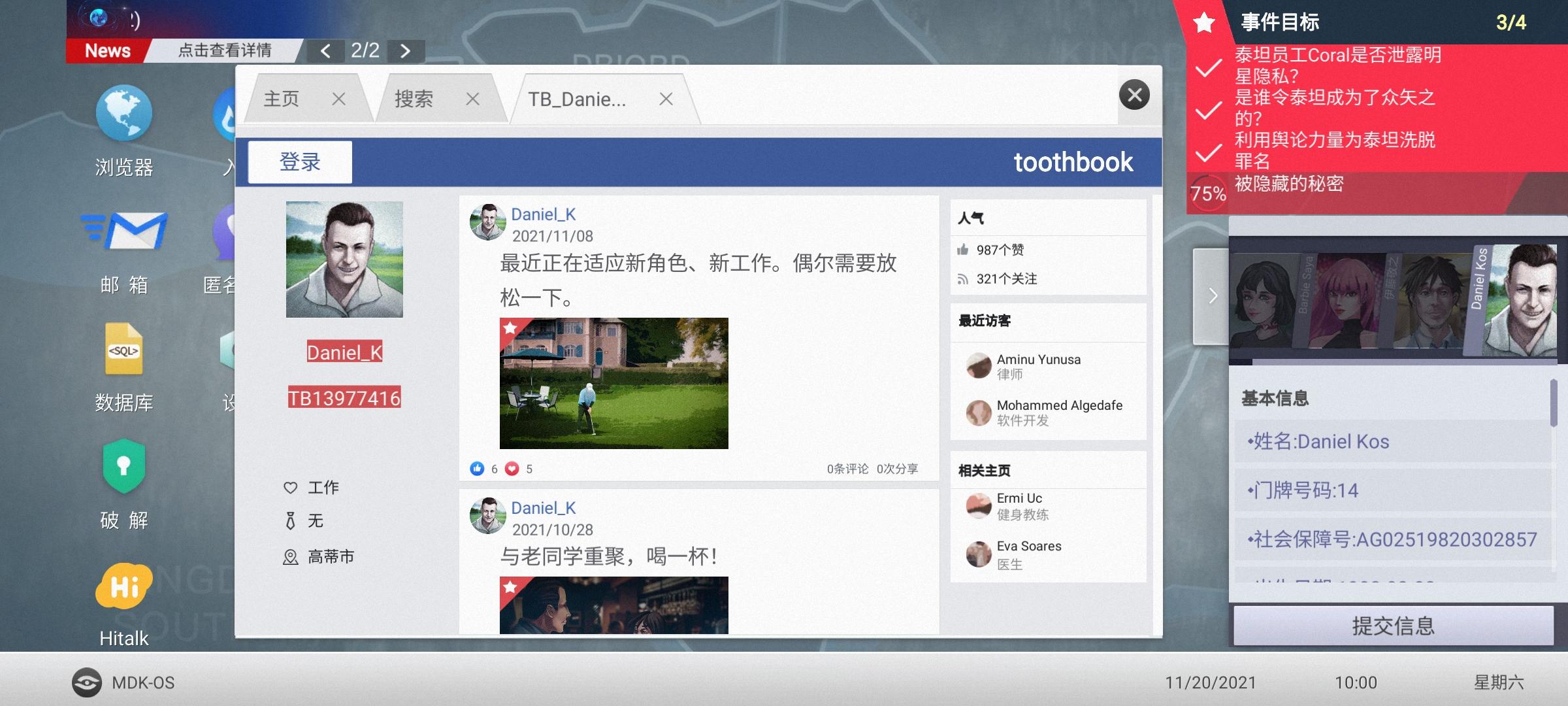Click the red heart reaction icon
The image size is (1568, 706).
tap(512, 469)
